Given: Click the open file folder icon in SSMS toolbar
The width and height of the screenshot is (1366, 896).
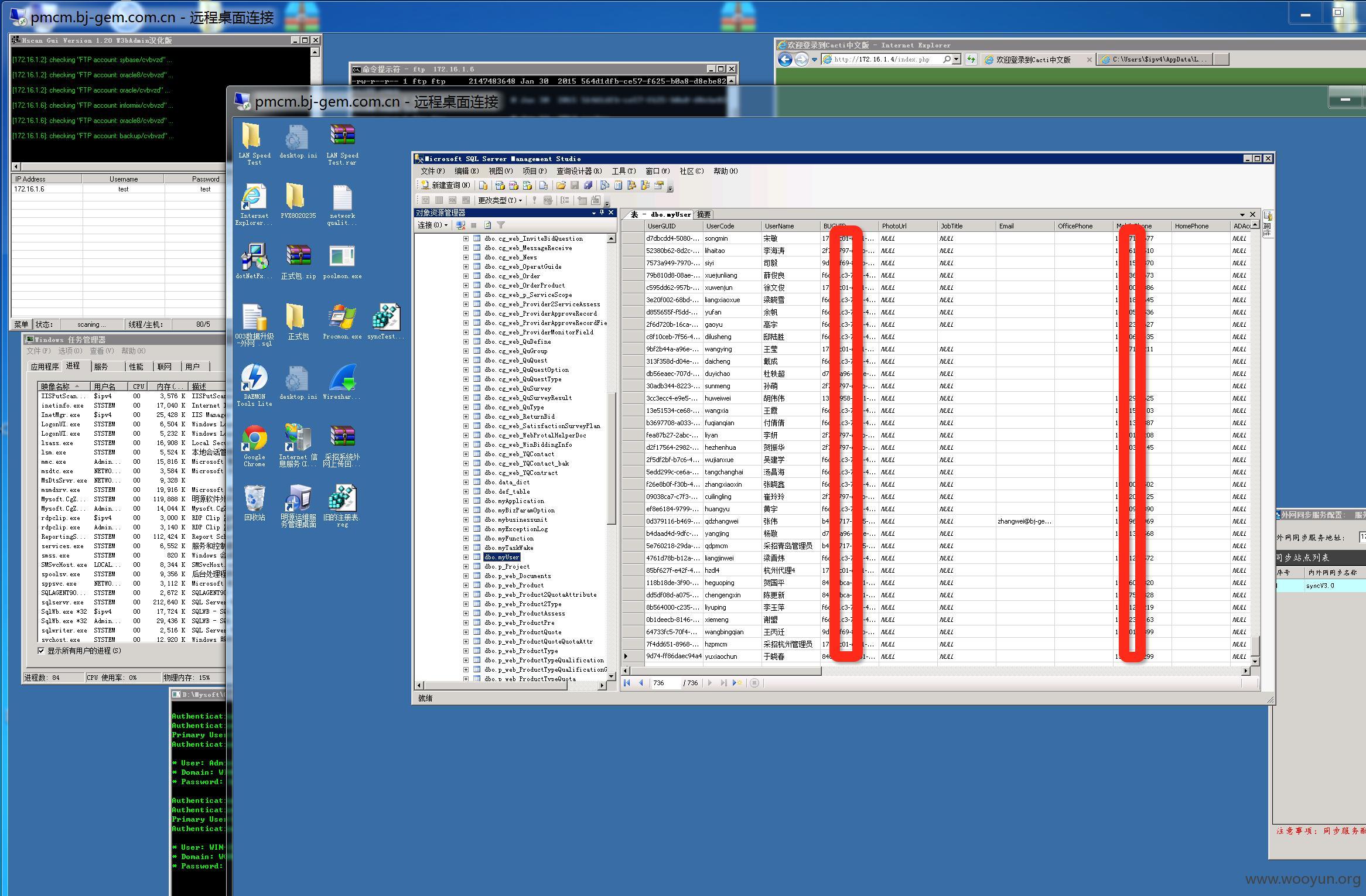Looking at the screenshot, I should click(561, 185).
